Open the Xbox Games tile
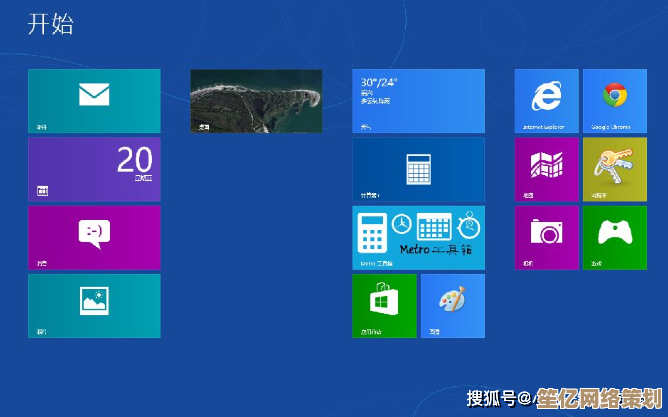This screenshot has width=668, height=417. pos(614,237)
